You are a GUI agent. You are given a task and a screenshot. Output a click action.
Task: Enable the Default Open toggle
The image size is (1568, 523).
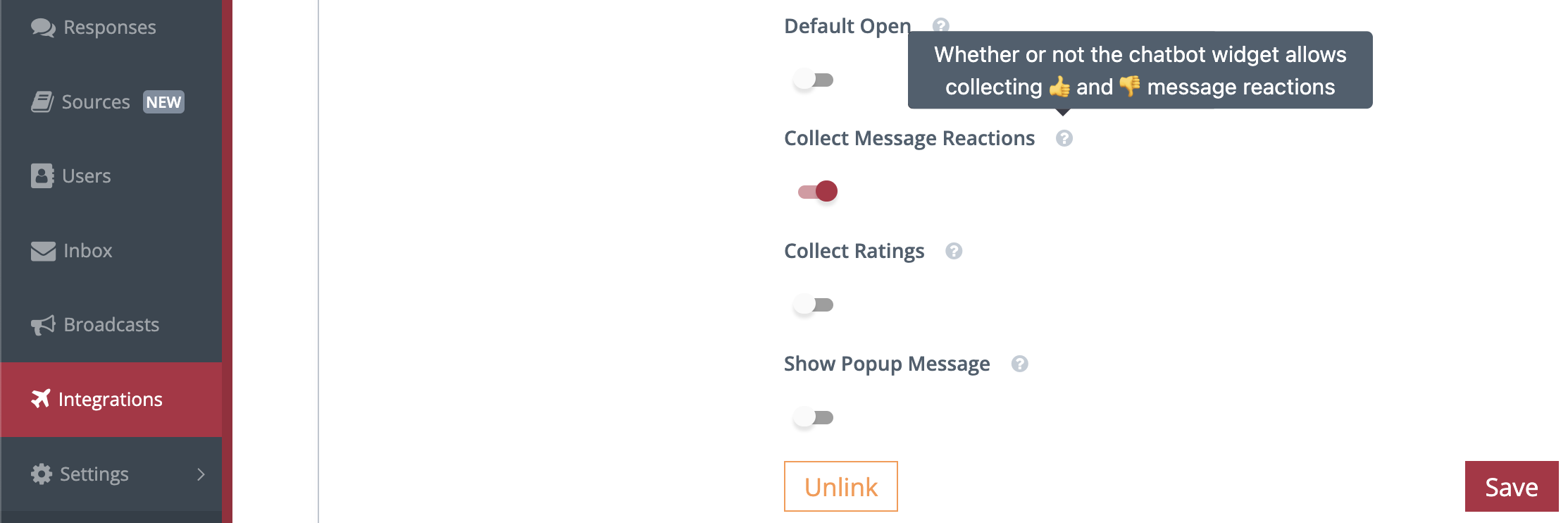tap(814, 80)
